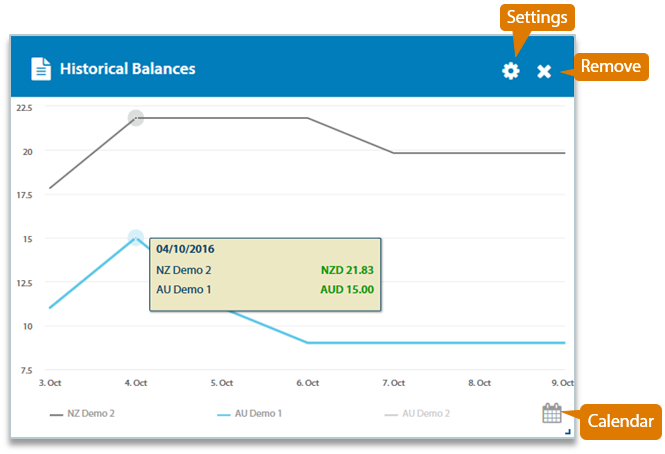Click the AUD 15.00 value in tooltip
The width and height of the screenshot is (665, 454).
tap(347, 290)
